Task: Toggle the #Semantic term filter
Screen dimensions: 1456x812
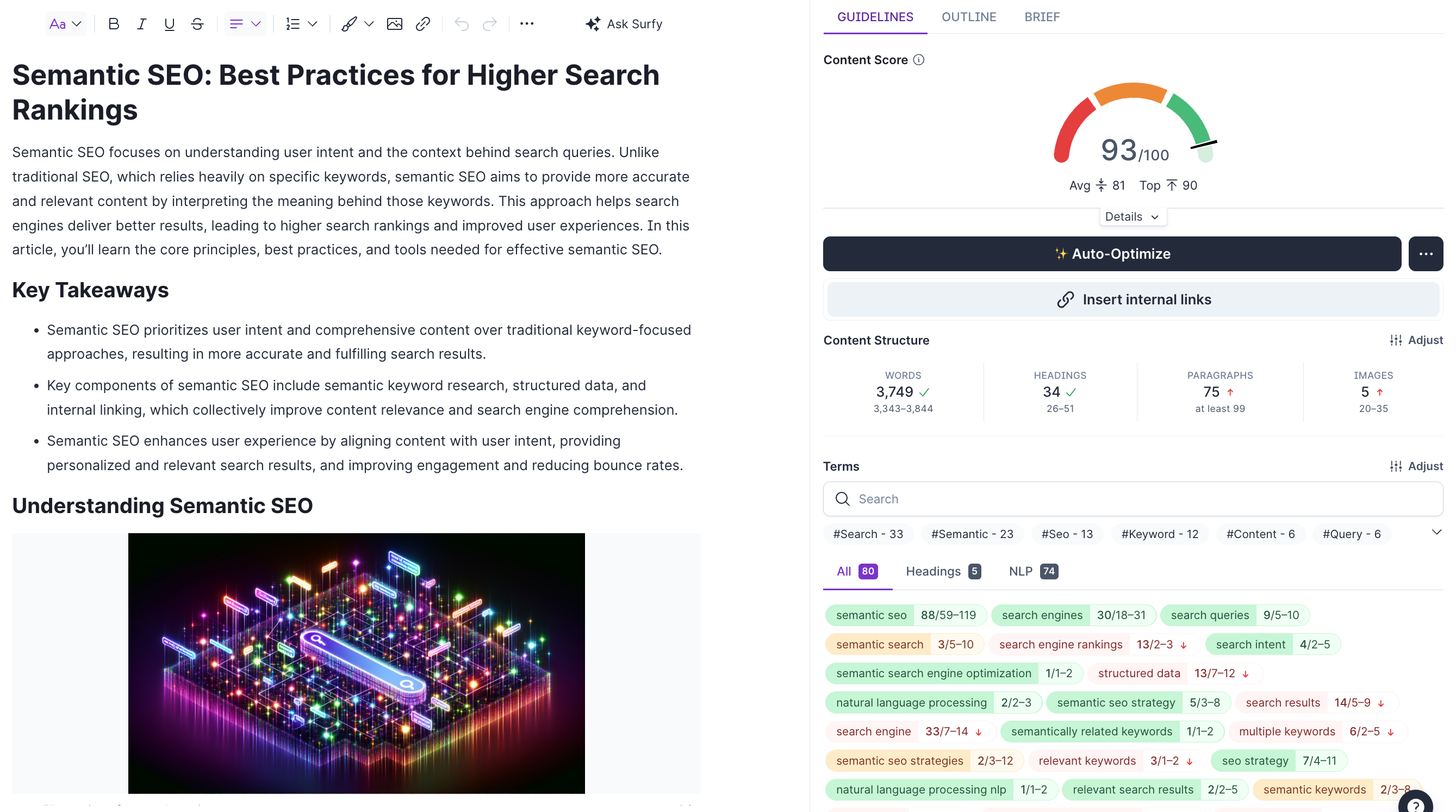Action: pos(972,534)
